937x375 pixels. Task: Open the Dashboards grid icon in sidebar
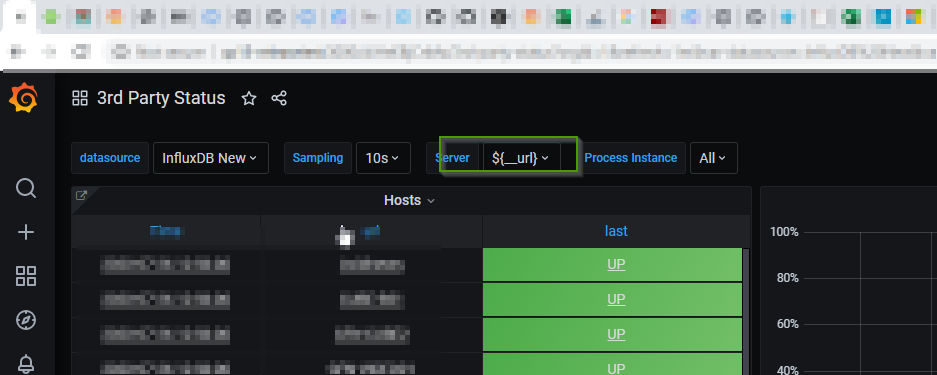tap(26, 276)
